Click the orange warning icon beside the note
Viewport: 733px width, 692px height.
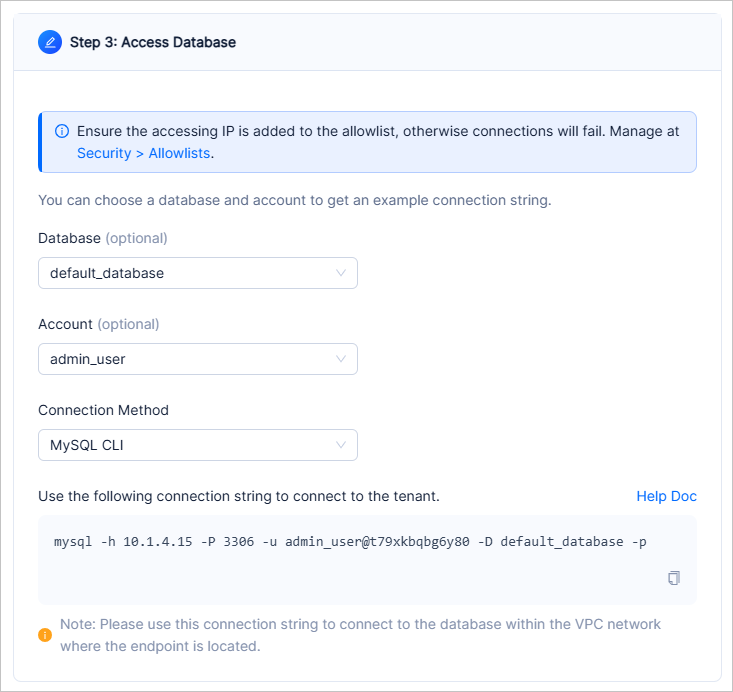click(x=45, y=634)
